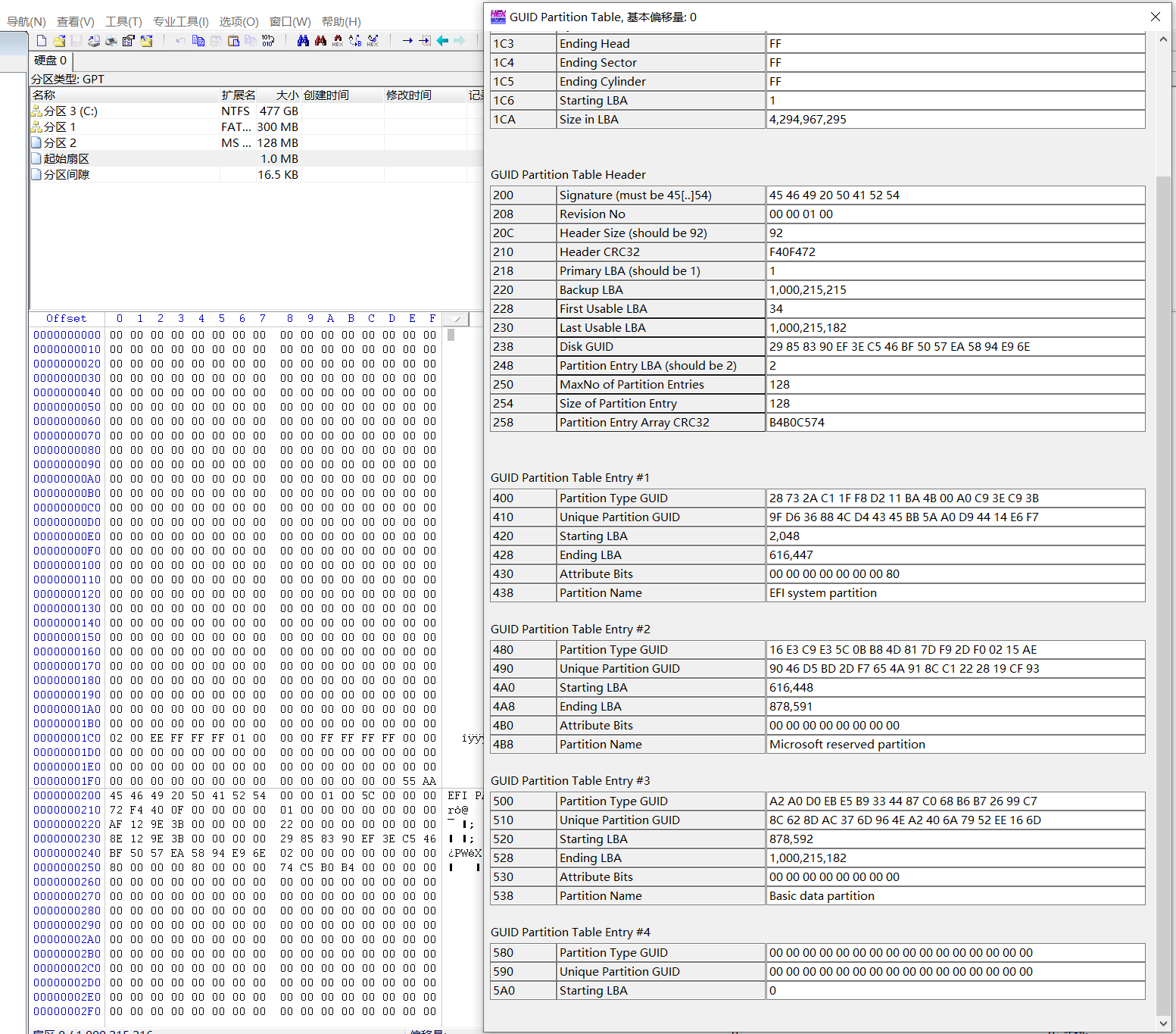Click the blue binoculars Find Text icon
Screen dimensions: 1176x1034
pyautogui.click(x=303, y=40)
